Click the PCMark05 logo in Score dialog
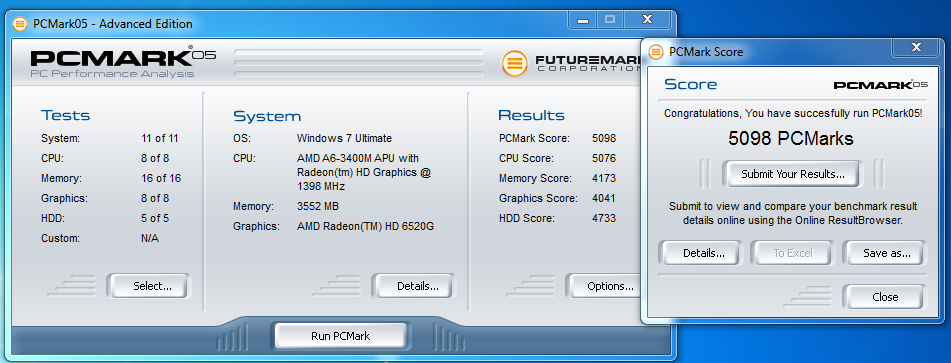This screenshot has width=951, height=363. point(881,85)
